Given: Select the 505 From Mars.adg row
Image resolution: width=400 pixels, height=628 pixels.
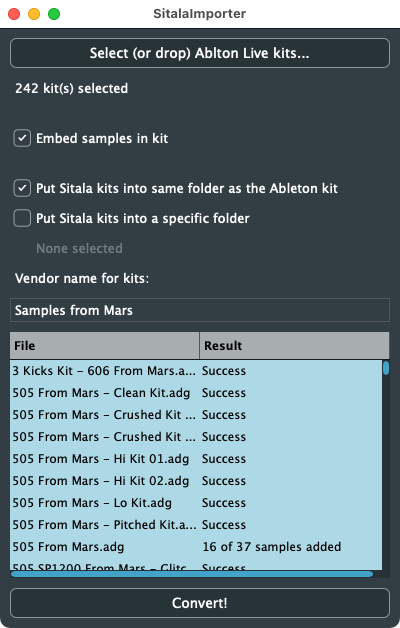Looking at the screenshot, I should pos(196,547).
